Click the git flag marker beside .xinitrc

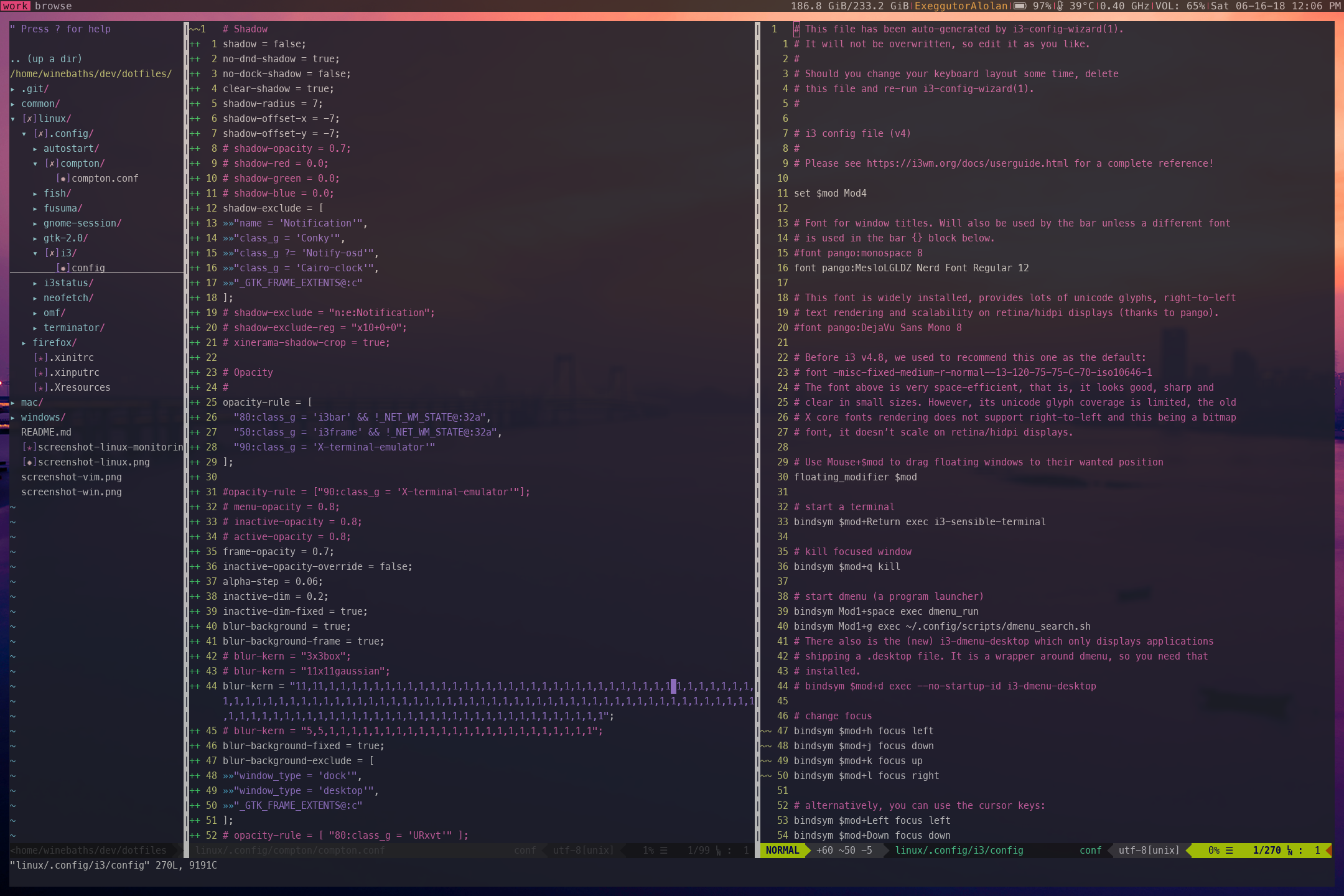pos(40,358)
